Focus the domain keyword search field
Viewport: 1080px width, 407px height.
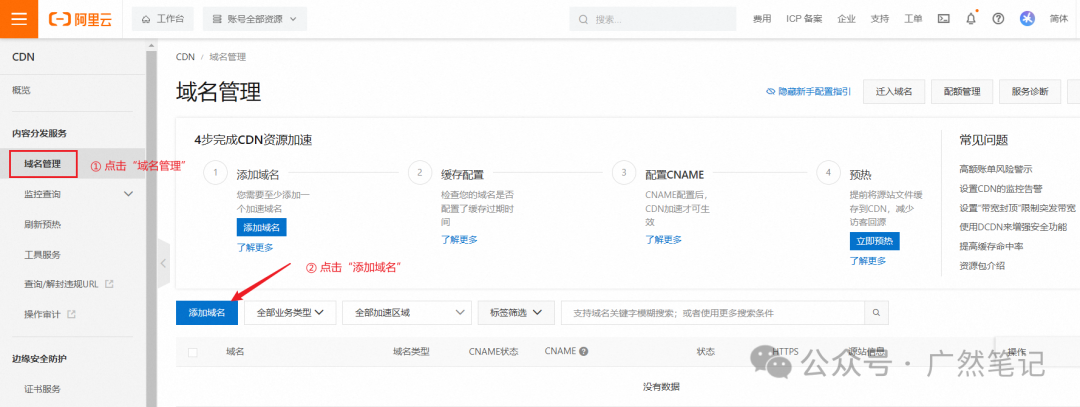(x=713, y=313)
